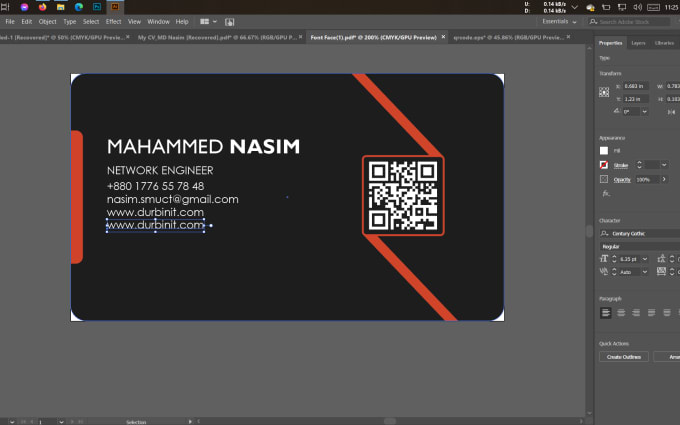This screenshot has height=425, width=680.
Task: Click the QR code on the business card
Action: tap(403, 196)
